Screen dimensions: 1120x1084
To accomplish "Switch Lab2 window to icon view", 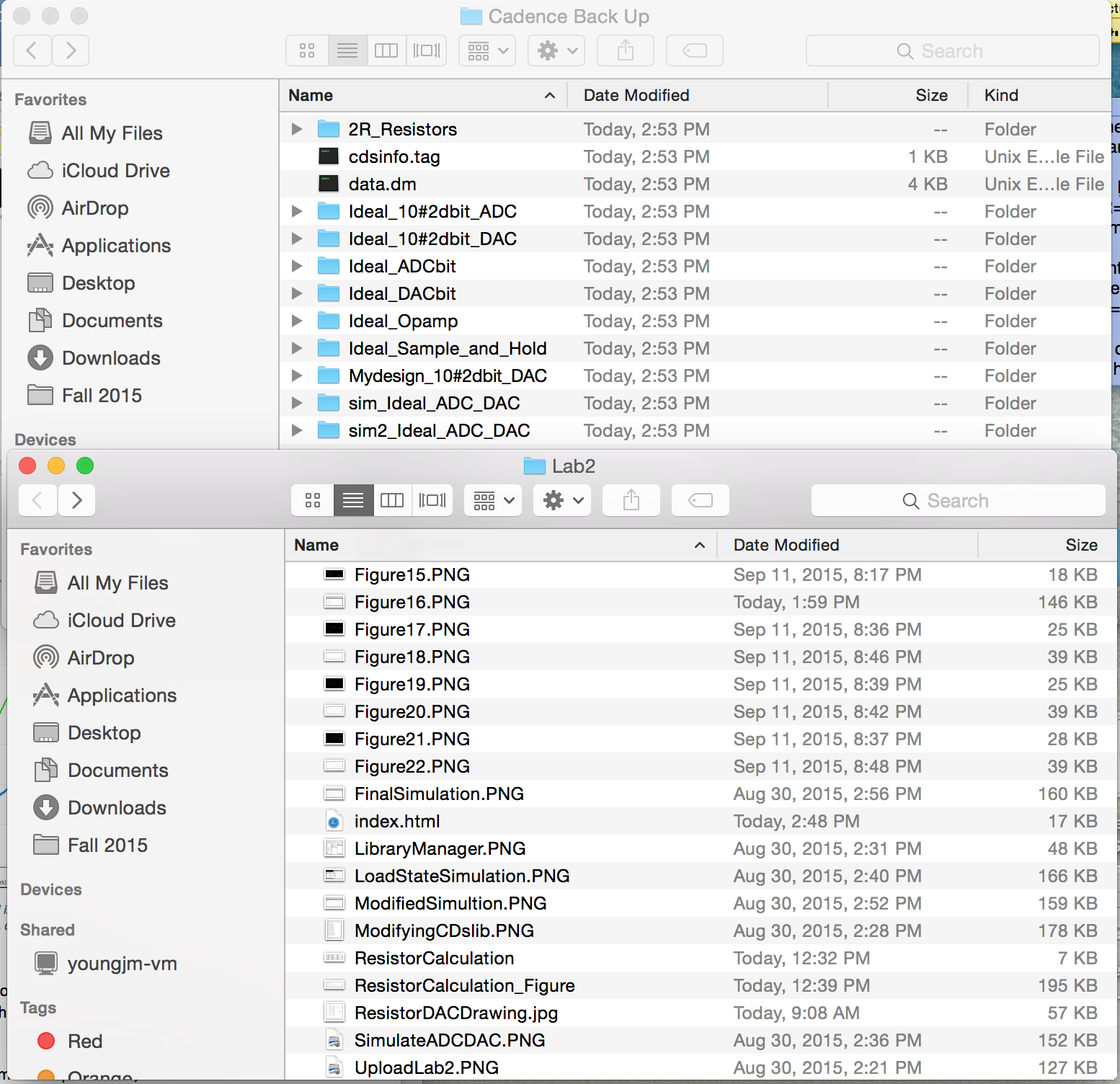I will click(x=311, y=500).
